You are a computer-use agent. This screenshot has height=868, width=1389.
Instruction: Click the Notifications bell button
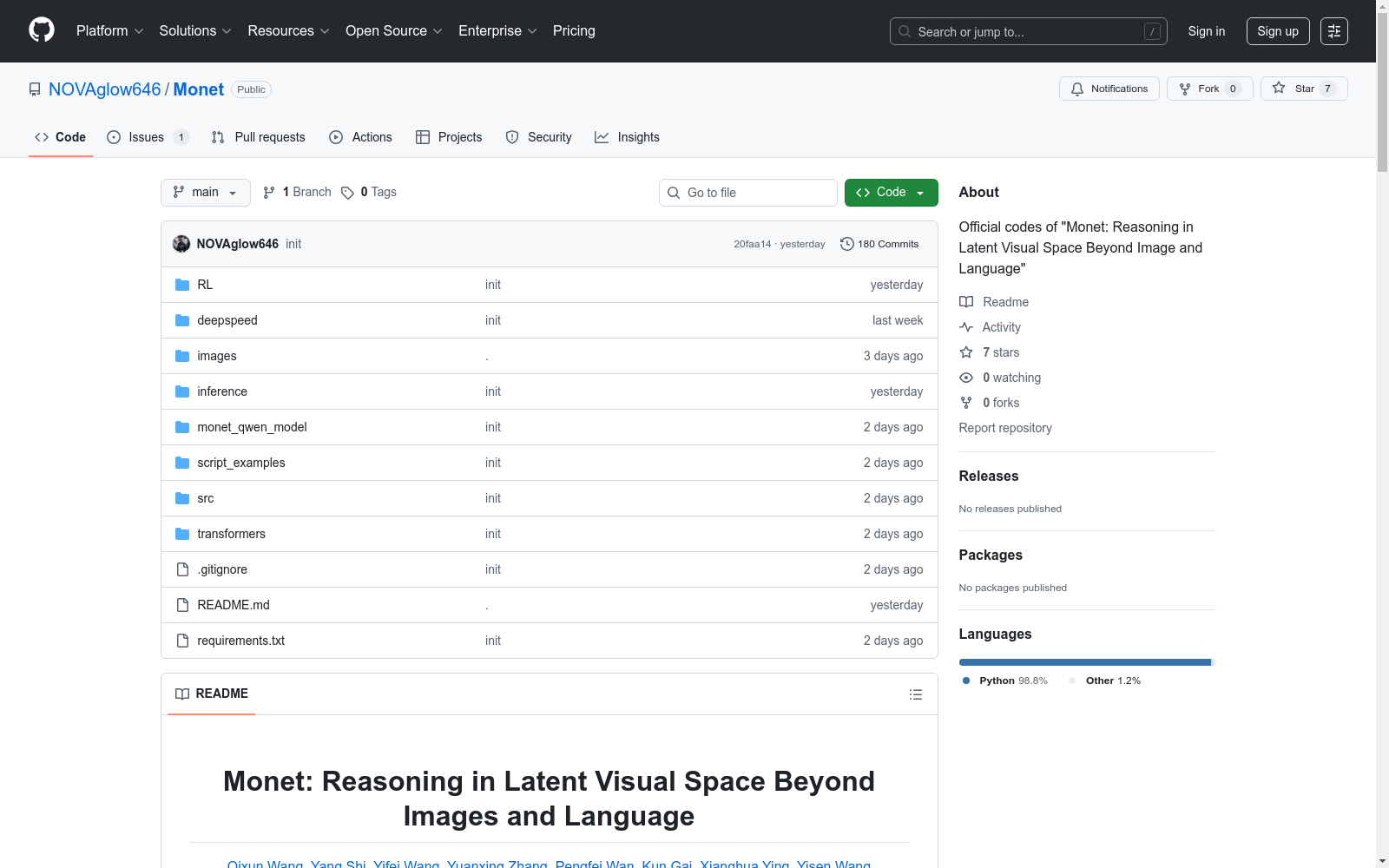point(1109,89)
